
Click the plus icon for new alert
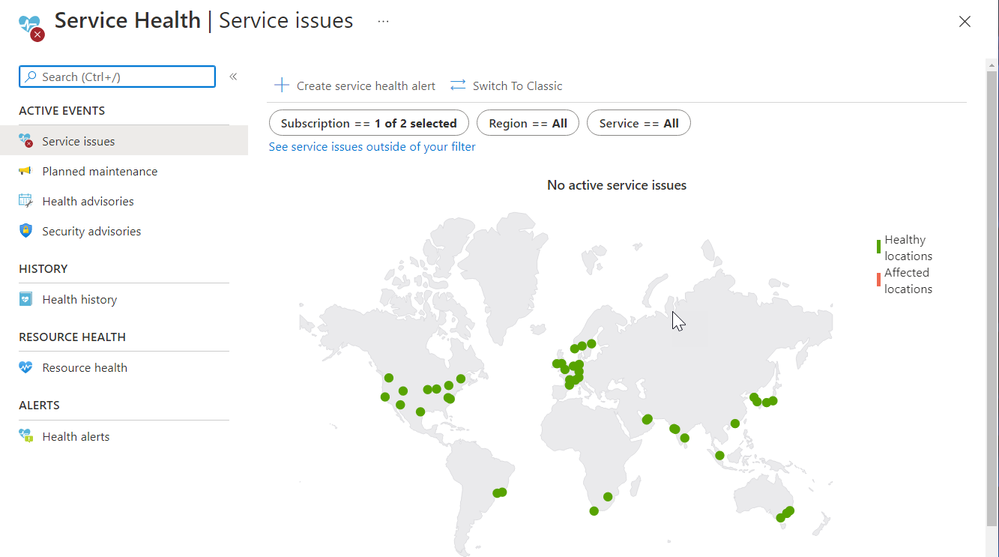click(282, 85)
